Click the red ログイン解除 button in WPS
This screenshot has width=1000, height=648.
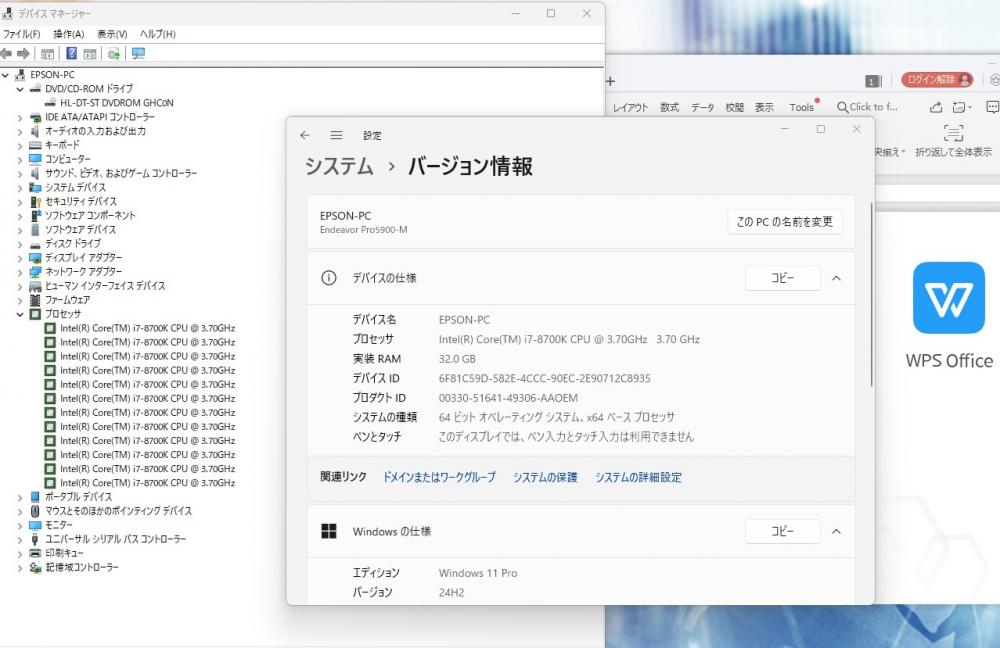tap(937, 80)
